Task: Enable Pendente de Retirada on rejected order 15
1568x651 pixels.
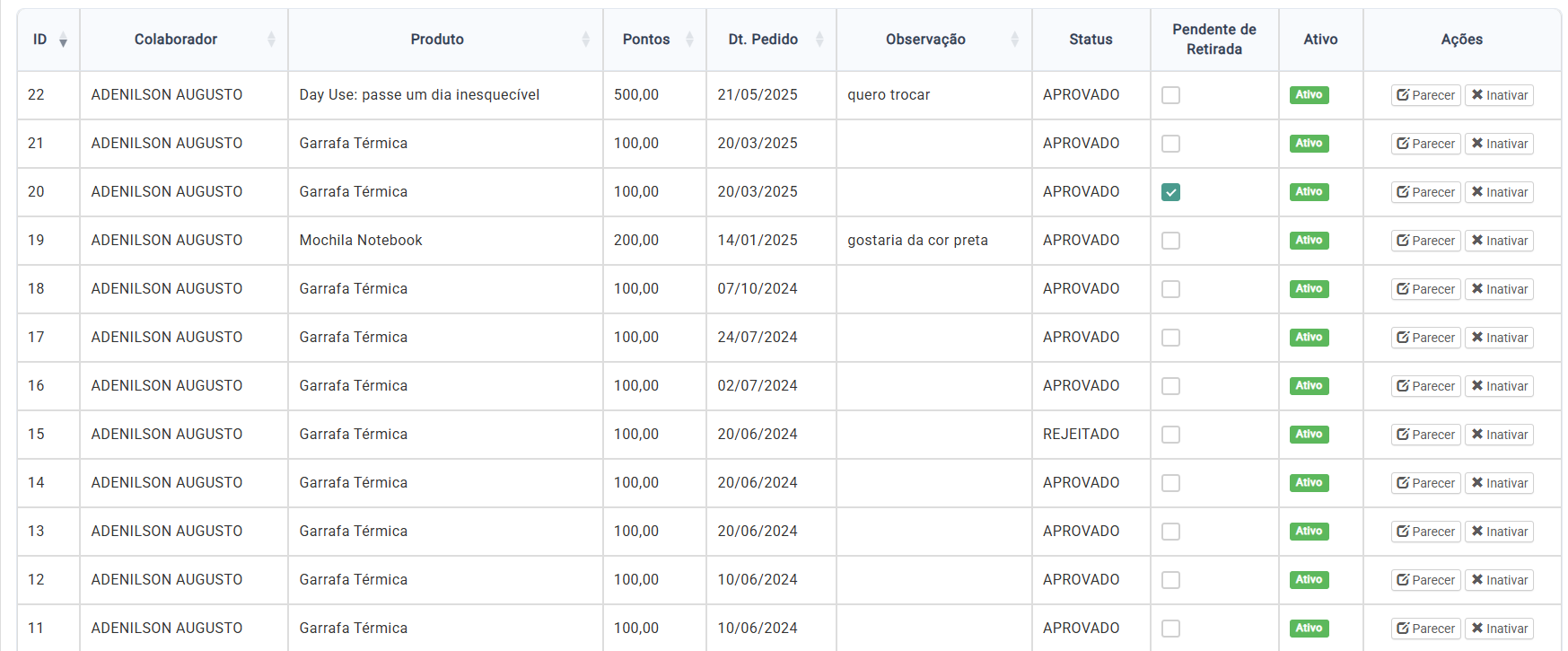Action: pos(1170,435)
